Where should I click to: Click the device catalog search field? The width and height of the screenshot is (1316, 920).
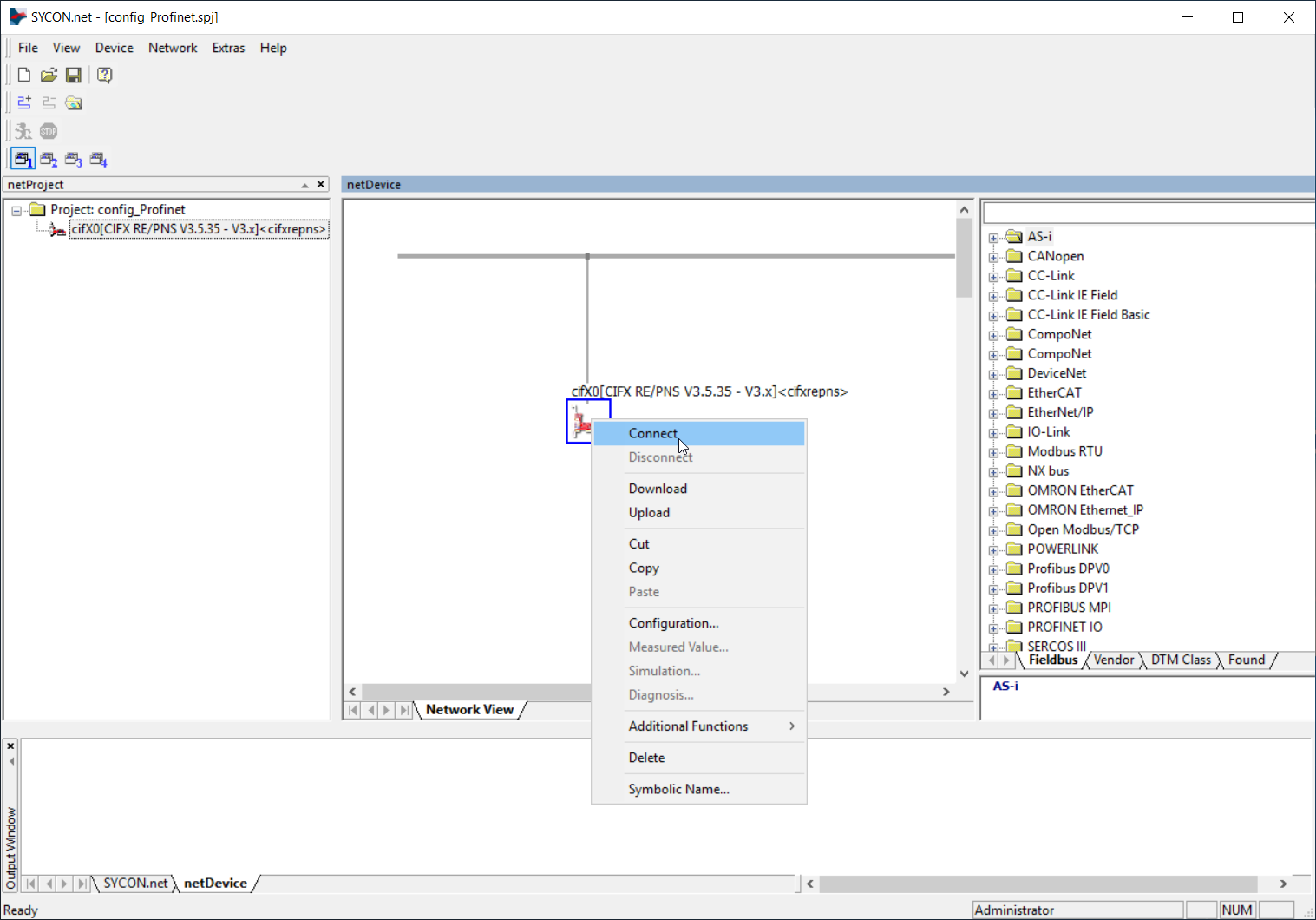pos(1148,213)
